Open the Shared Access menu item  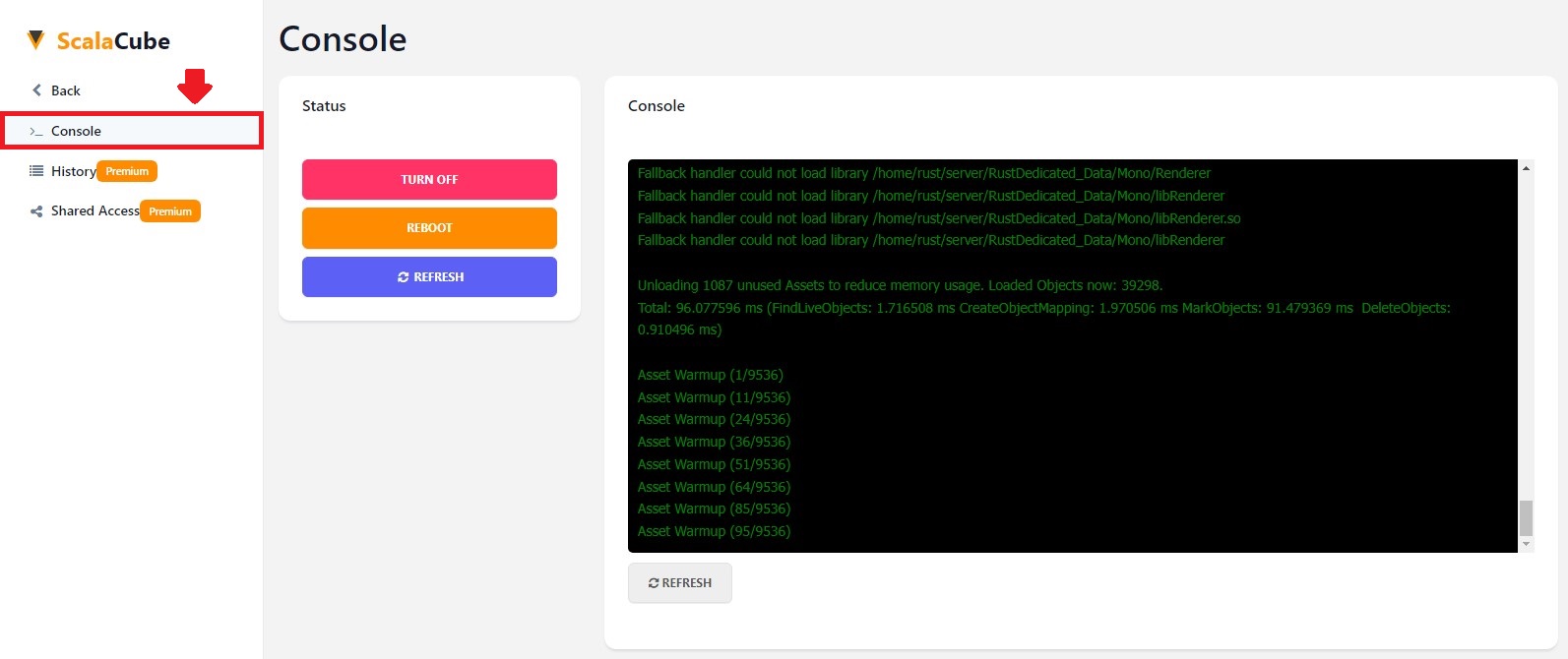click(94, 210)
